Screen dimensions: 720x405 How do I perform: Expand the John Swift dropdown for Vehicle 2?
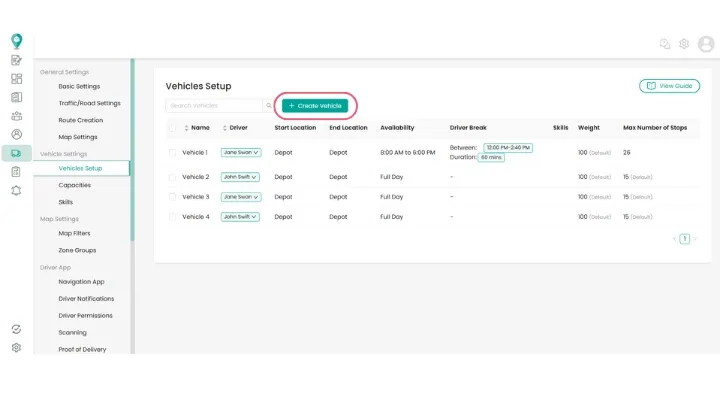click(240, 177)
